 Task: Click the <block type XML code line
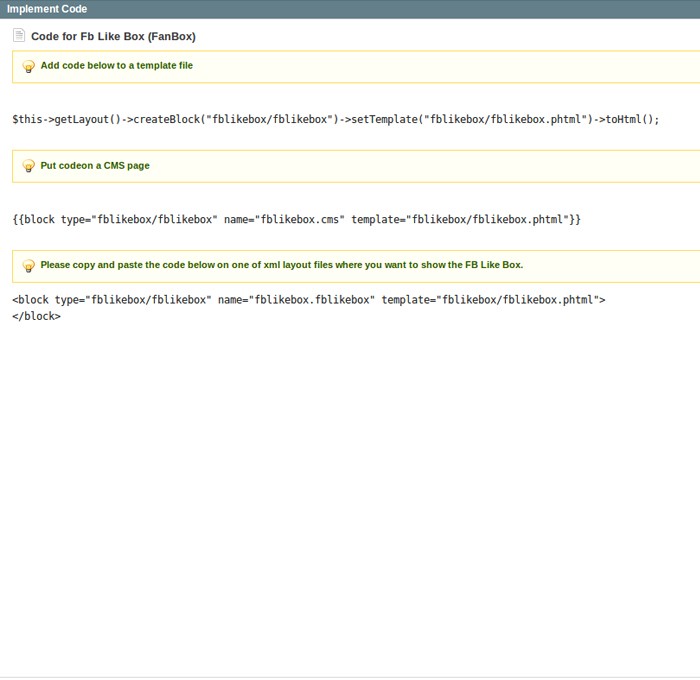[308, 300]
